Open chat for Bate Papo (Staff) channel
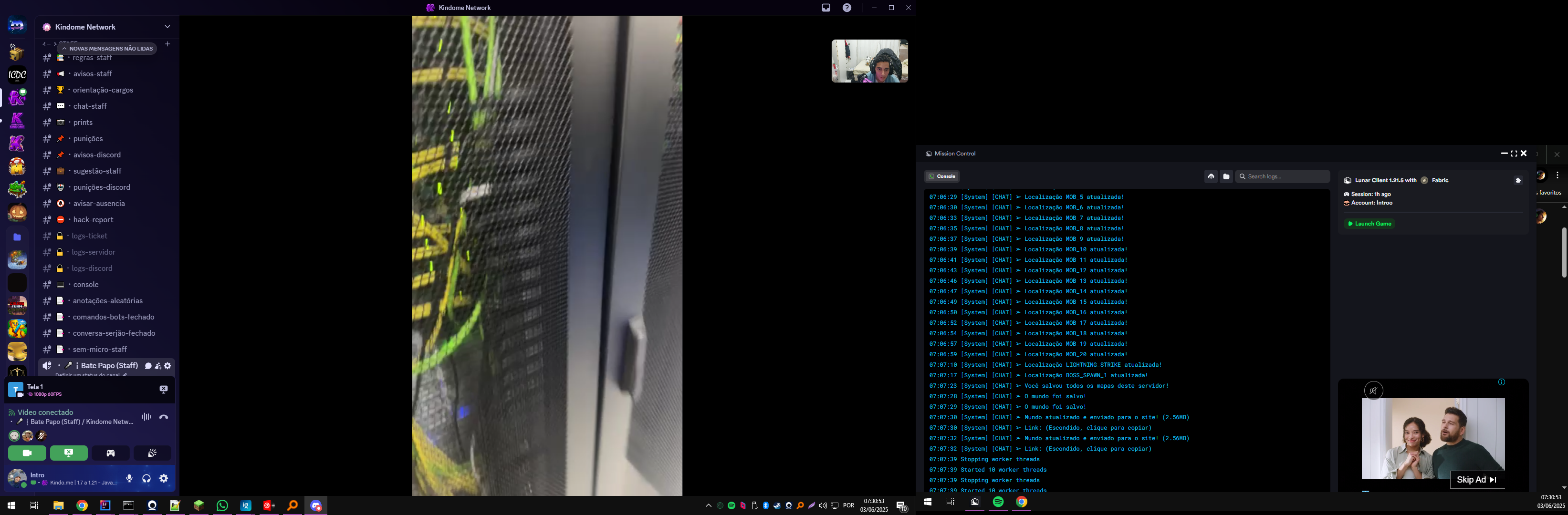Screen dimensions: 1568x515 148,366
